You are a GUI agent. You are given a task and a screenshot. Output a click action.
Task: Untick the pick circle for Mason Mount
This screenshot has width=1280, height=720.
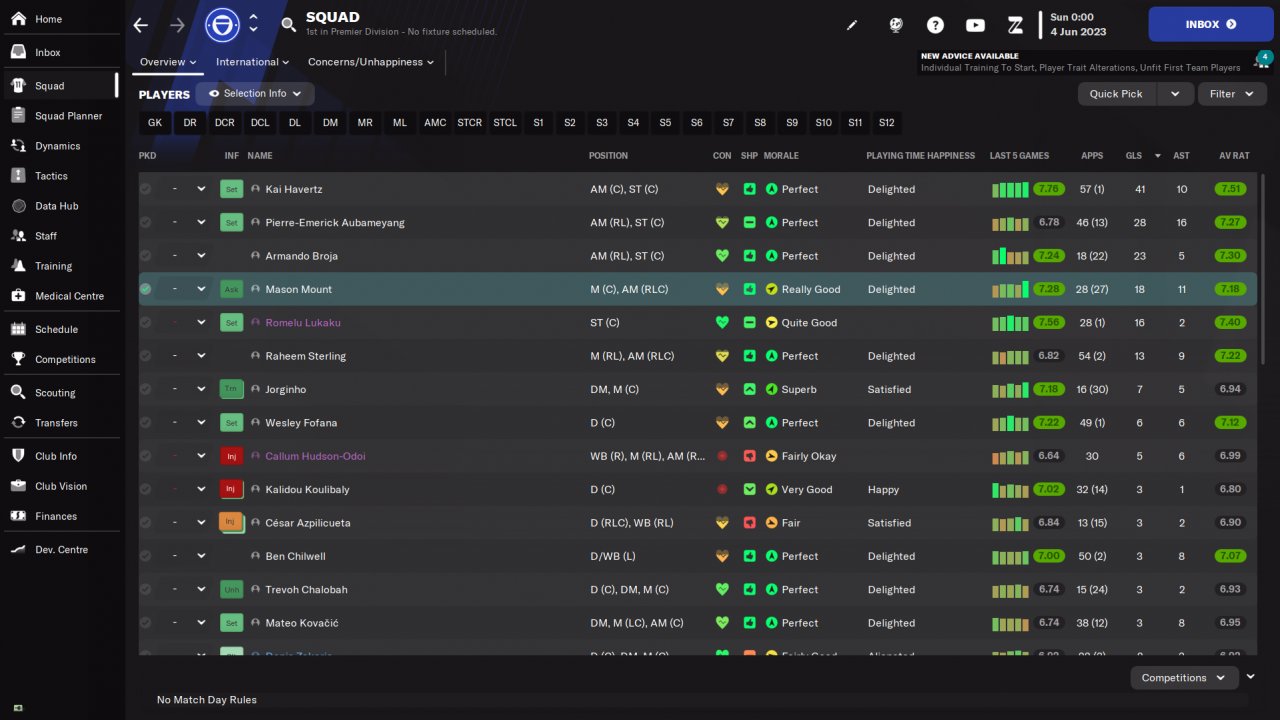click(x=146, y=289)
